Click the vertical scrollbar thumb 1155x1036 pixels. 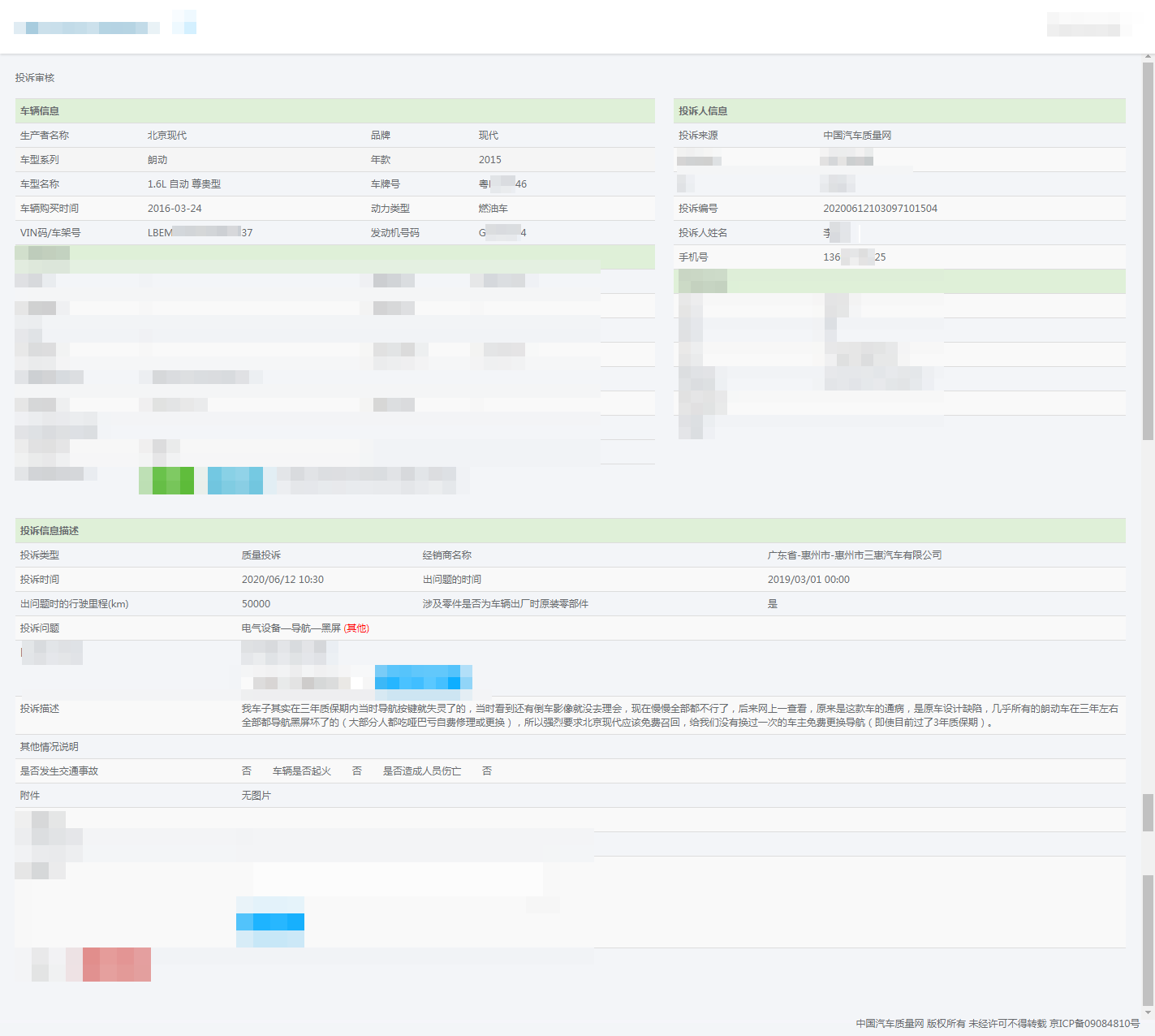click(1148, 252)
